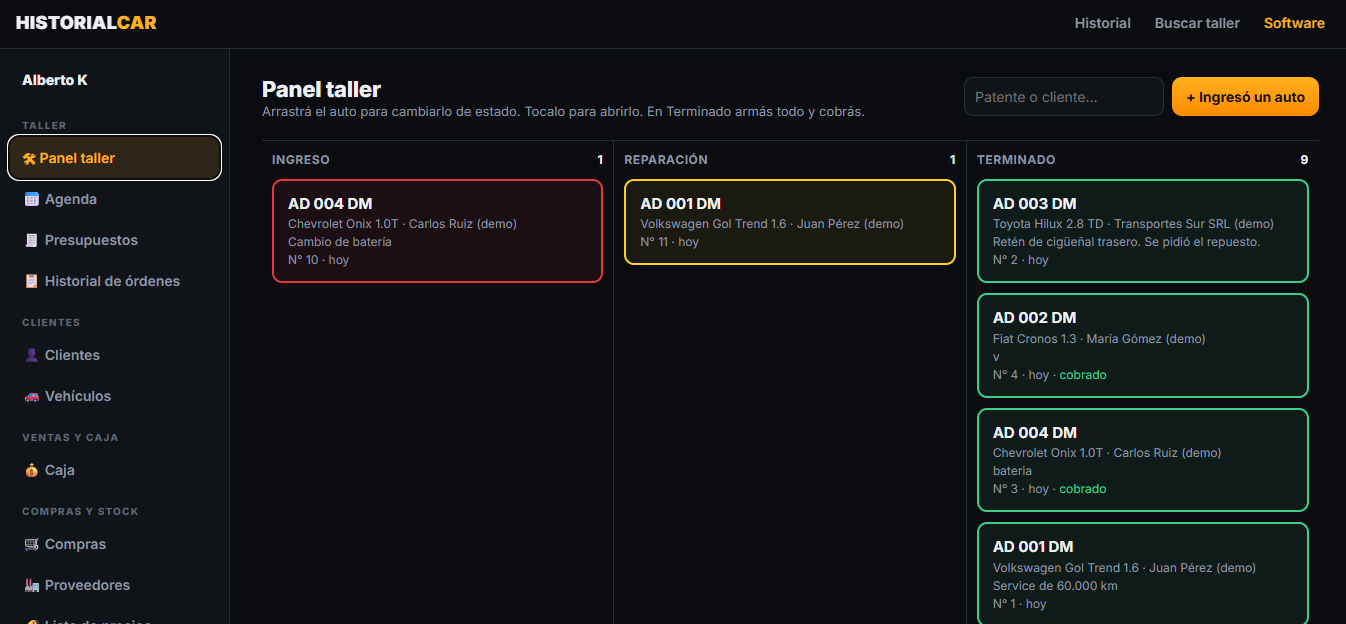Image resolution: width=1346 pixels, height=624 pixels.
Task: Select the Software navigation link
Action: [1294, 23]
